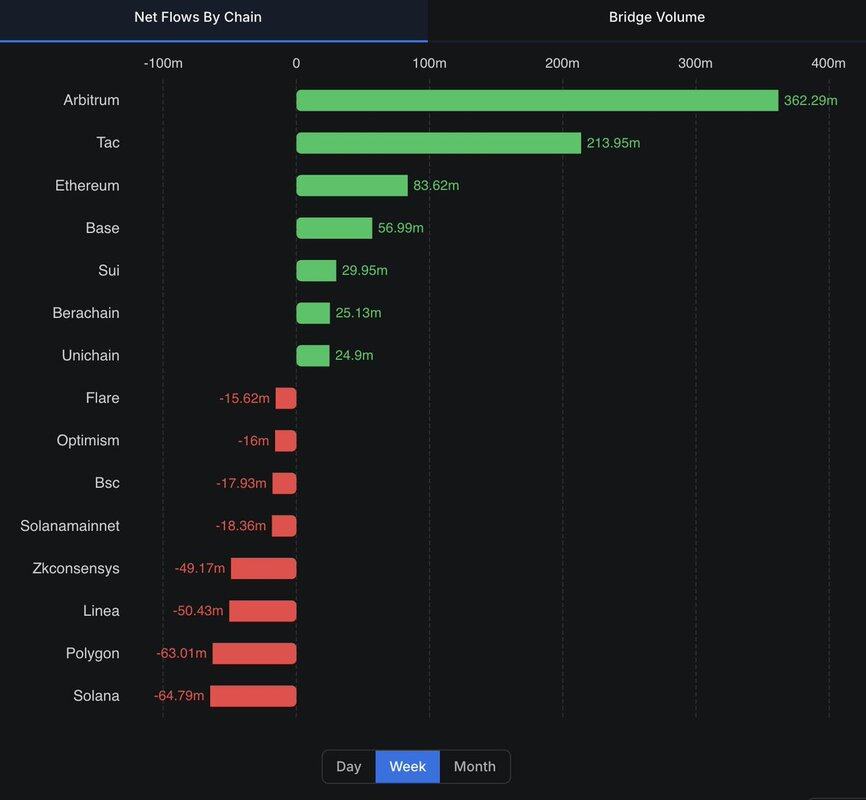This screenshot has height=800, width=866.
Task: Click the -100m axis tick label
Action: [163, 64]
